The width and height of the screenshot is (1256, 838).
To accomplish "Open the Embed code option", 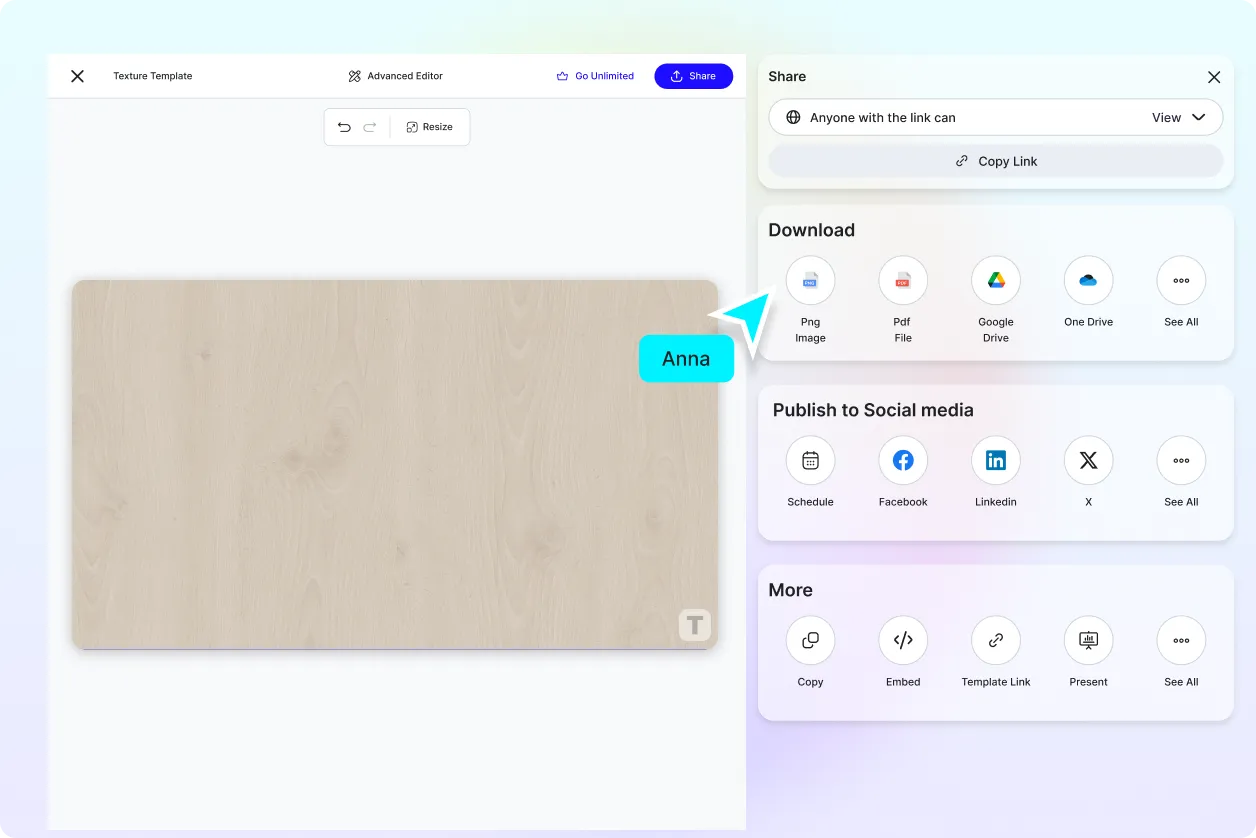I will pos(903,640).
